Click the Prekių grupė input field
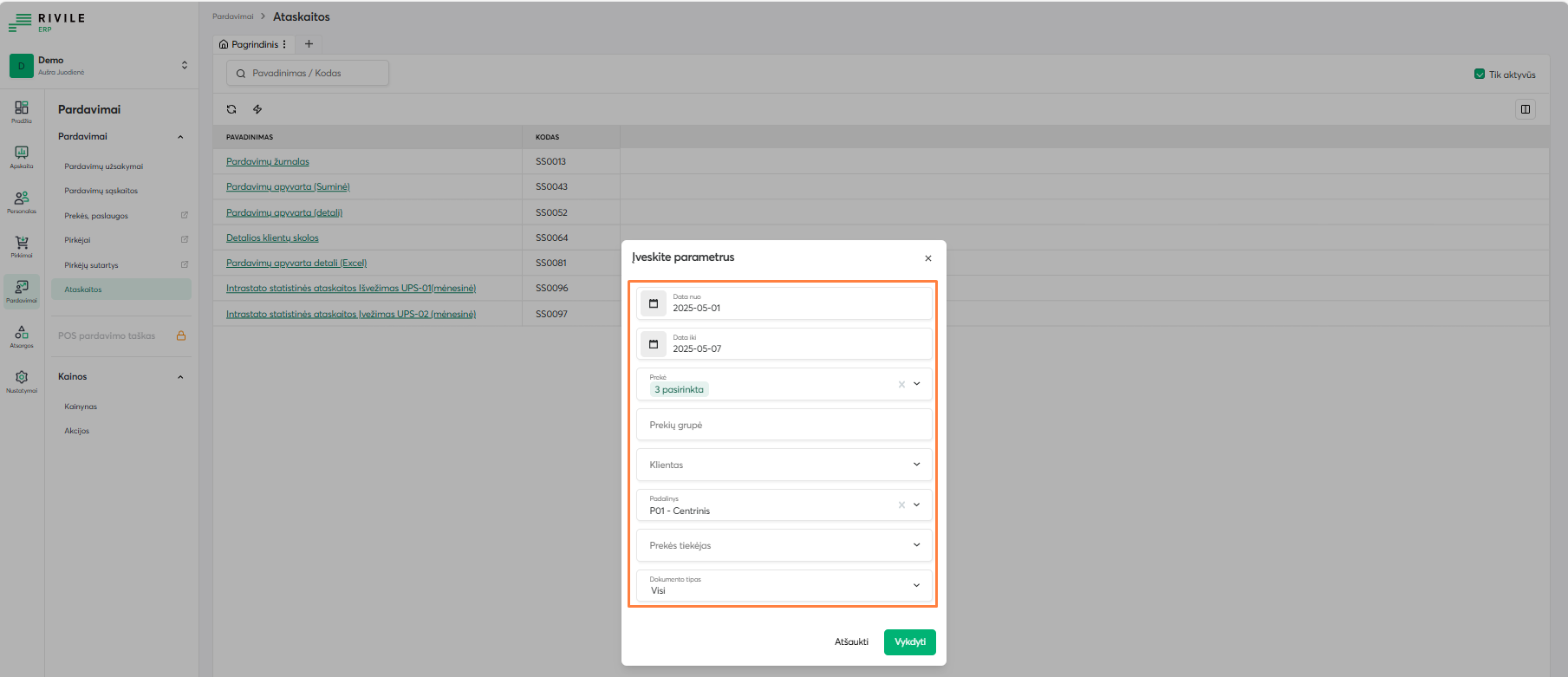The image size is (1568, 677). [784, 425]
